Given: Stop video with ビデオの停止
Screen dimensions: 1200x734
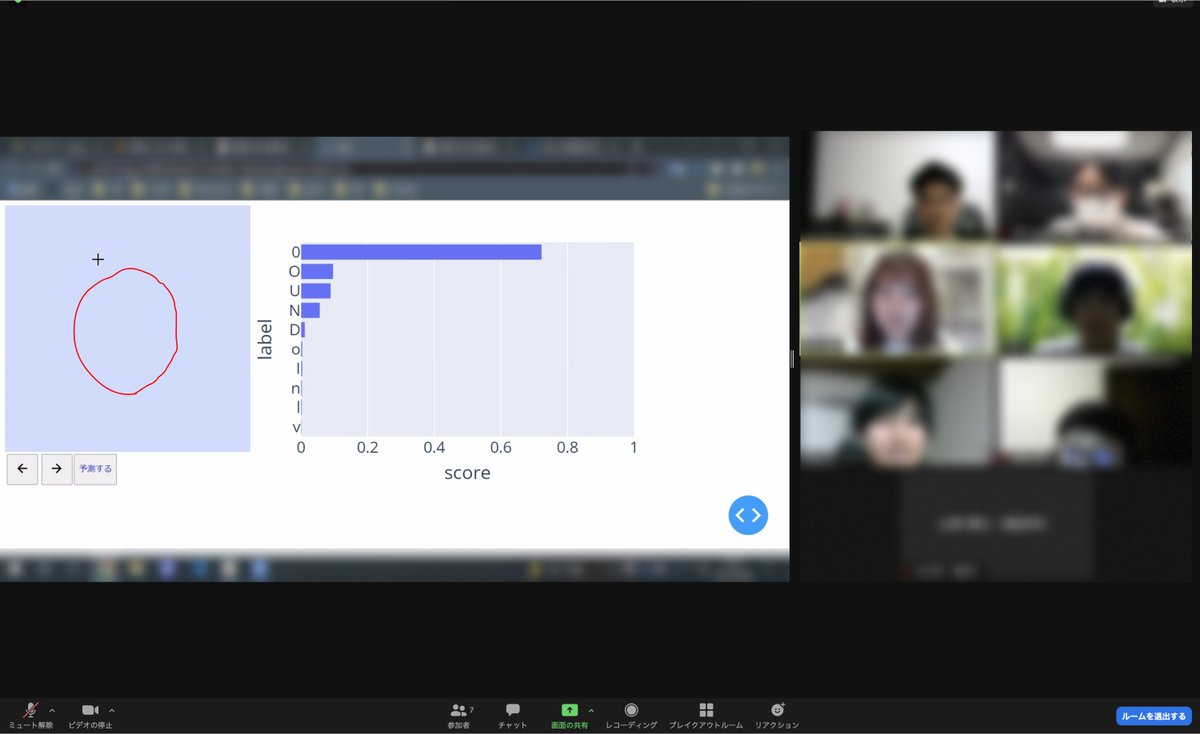Looking at the screenshot, I should click(90, 715).
